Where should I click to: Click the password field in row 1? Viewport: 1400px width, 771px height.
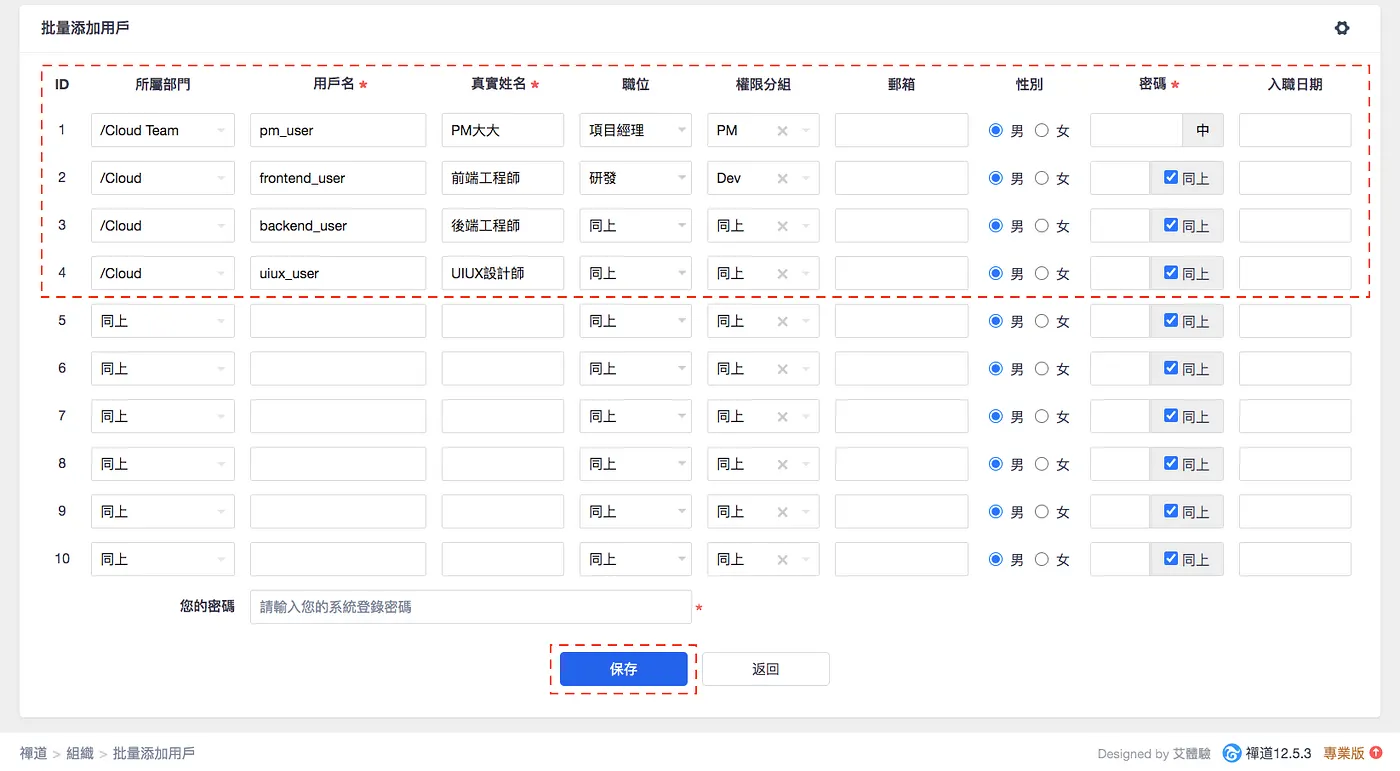[1137, 130]
